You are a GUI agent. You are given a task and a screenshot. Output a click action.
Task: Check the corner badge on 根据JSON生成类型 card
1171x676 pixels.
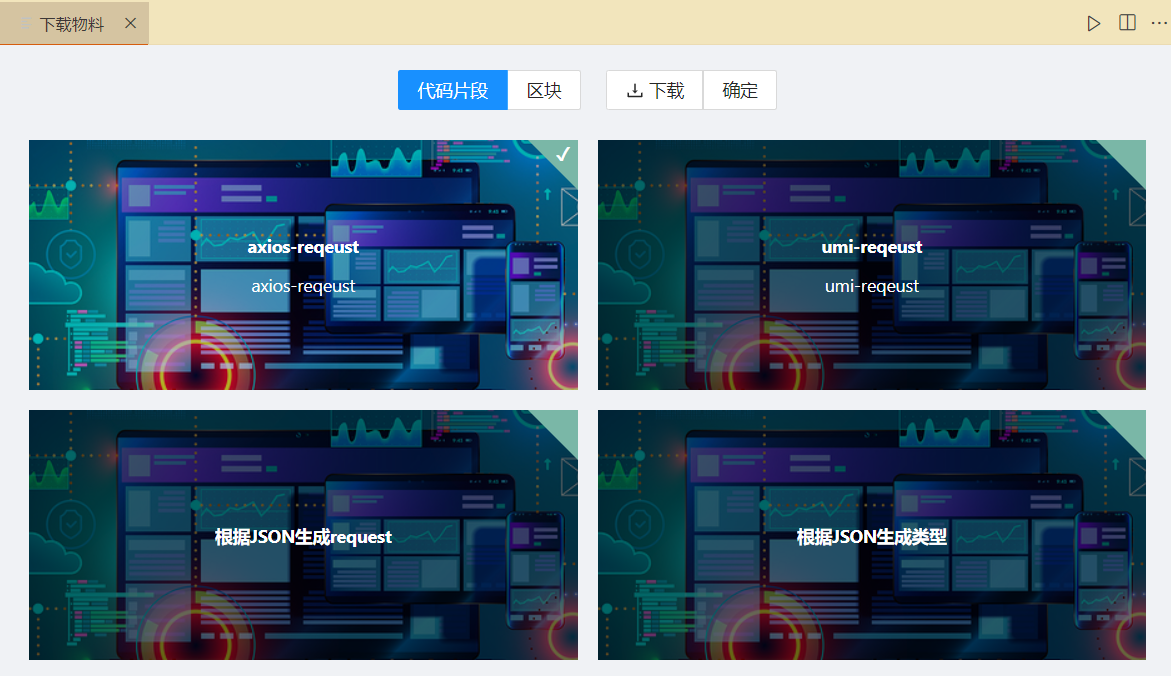coord(1130,426)
